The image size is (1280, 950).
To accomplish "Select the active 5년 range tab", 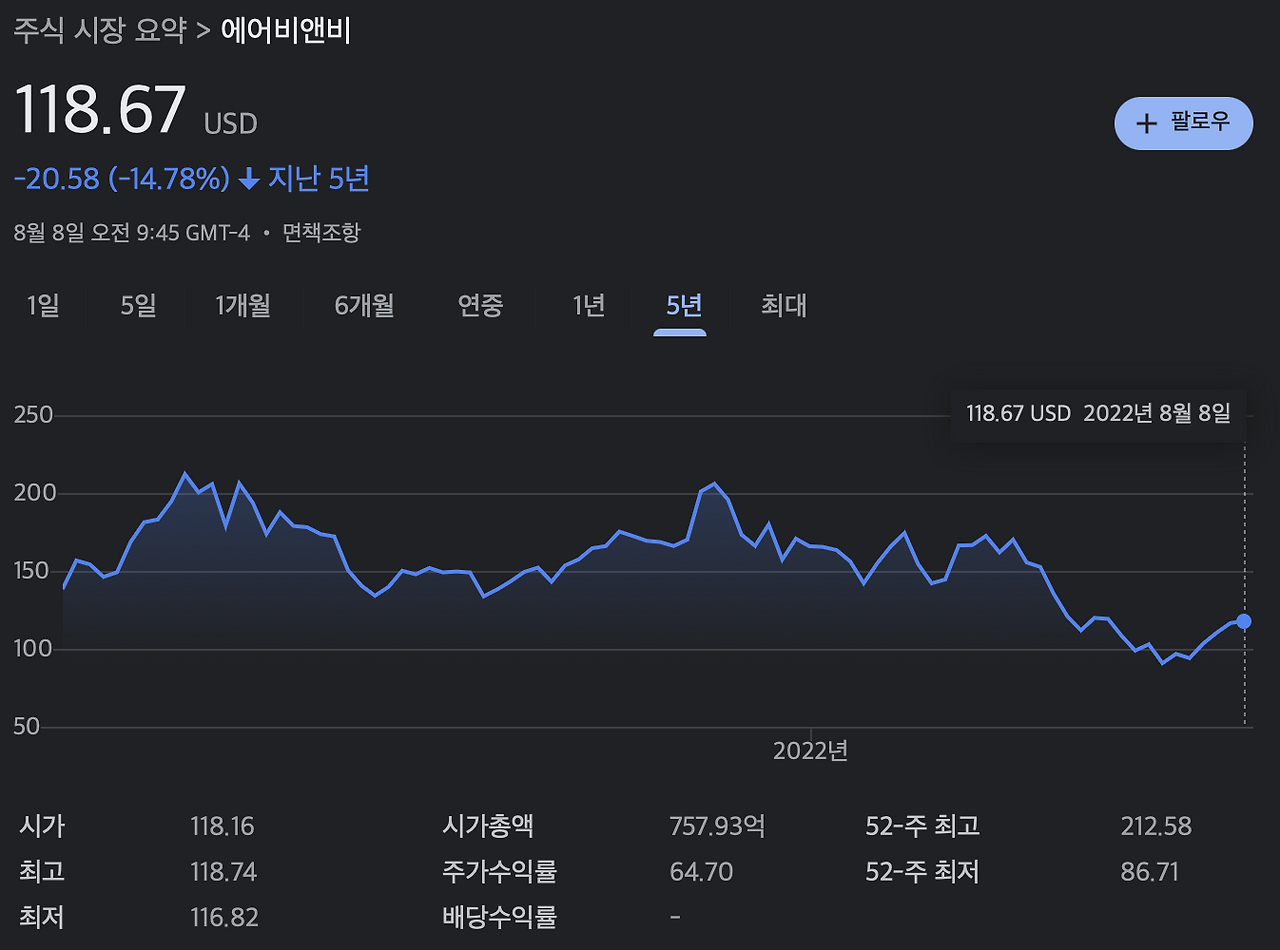I will click(x=684, y=306).
